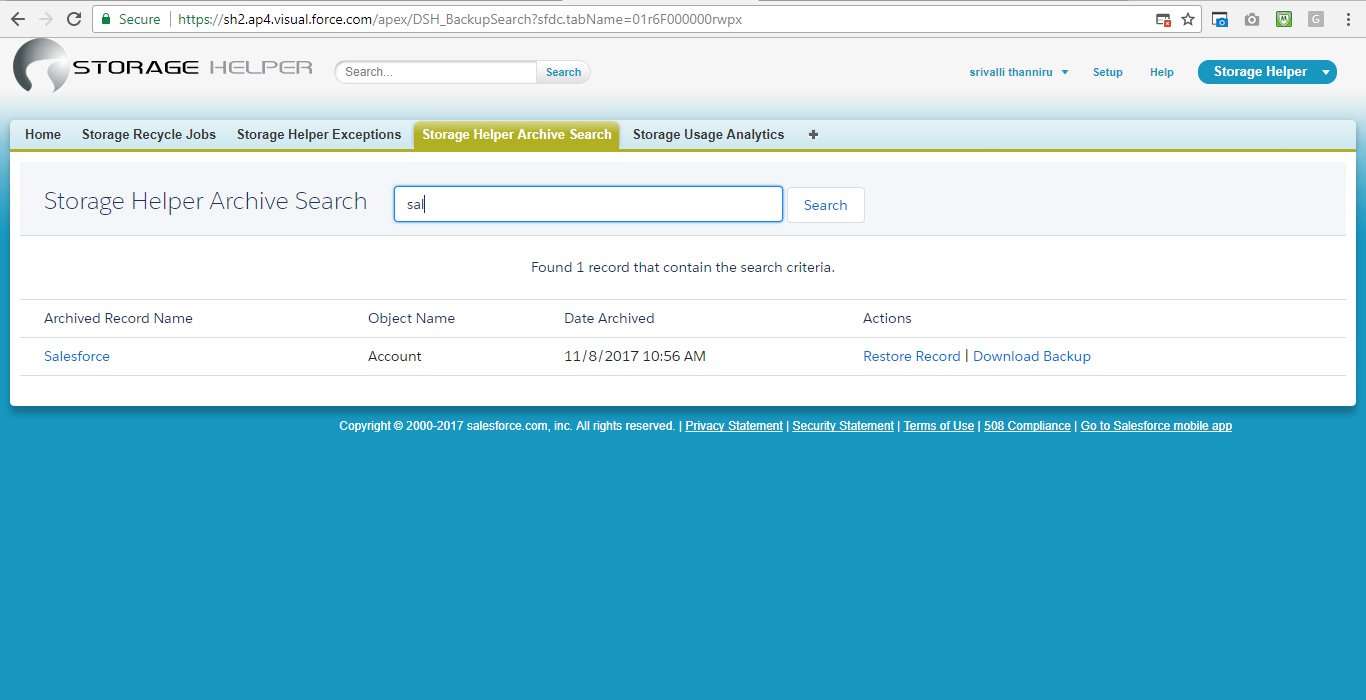Screen dimensions: 1366x700
Task: Click the 'Found 1 record' results message
Action: point(683,267)
